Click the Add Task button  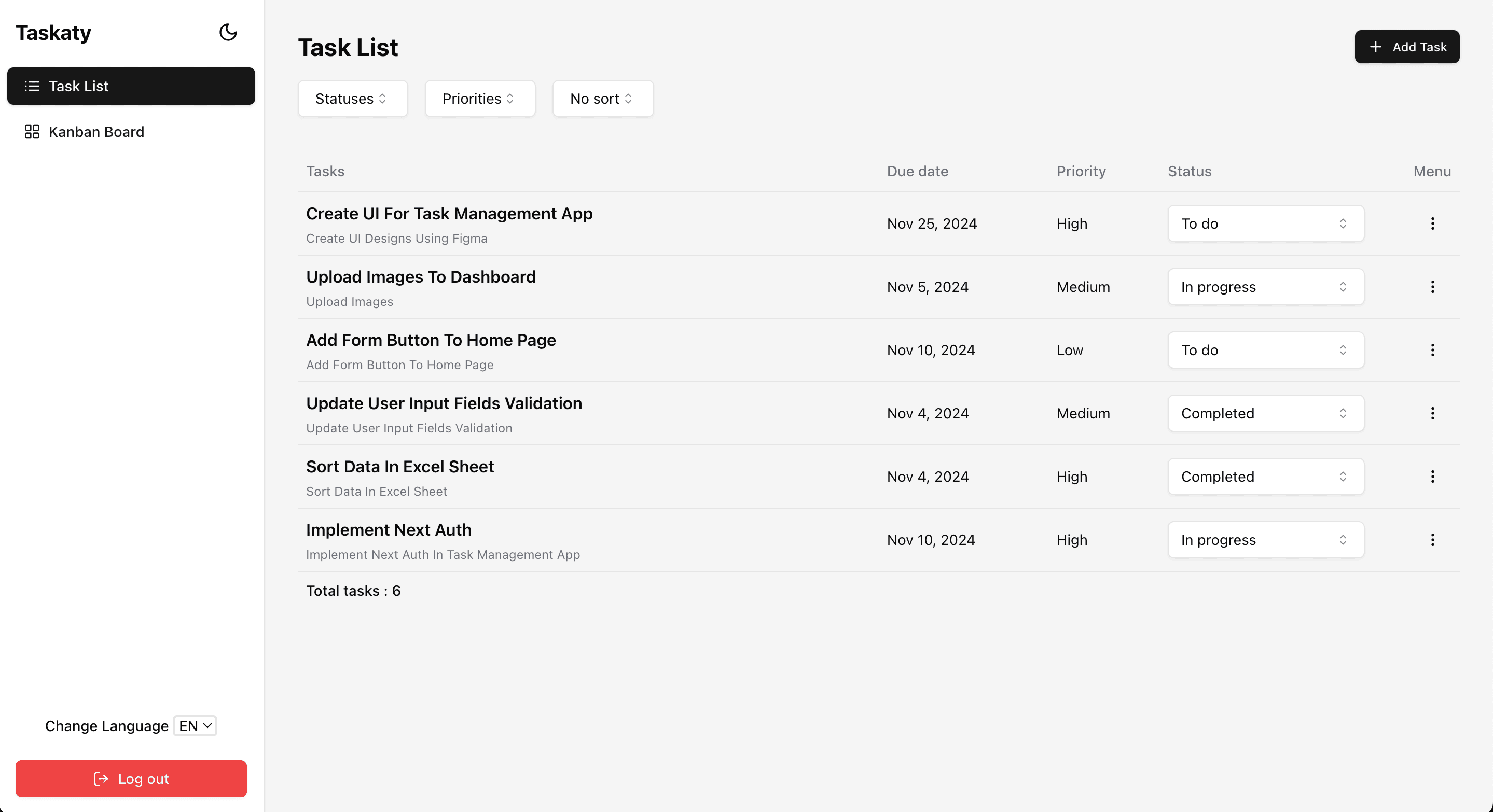tap(1407, 47)
